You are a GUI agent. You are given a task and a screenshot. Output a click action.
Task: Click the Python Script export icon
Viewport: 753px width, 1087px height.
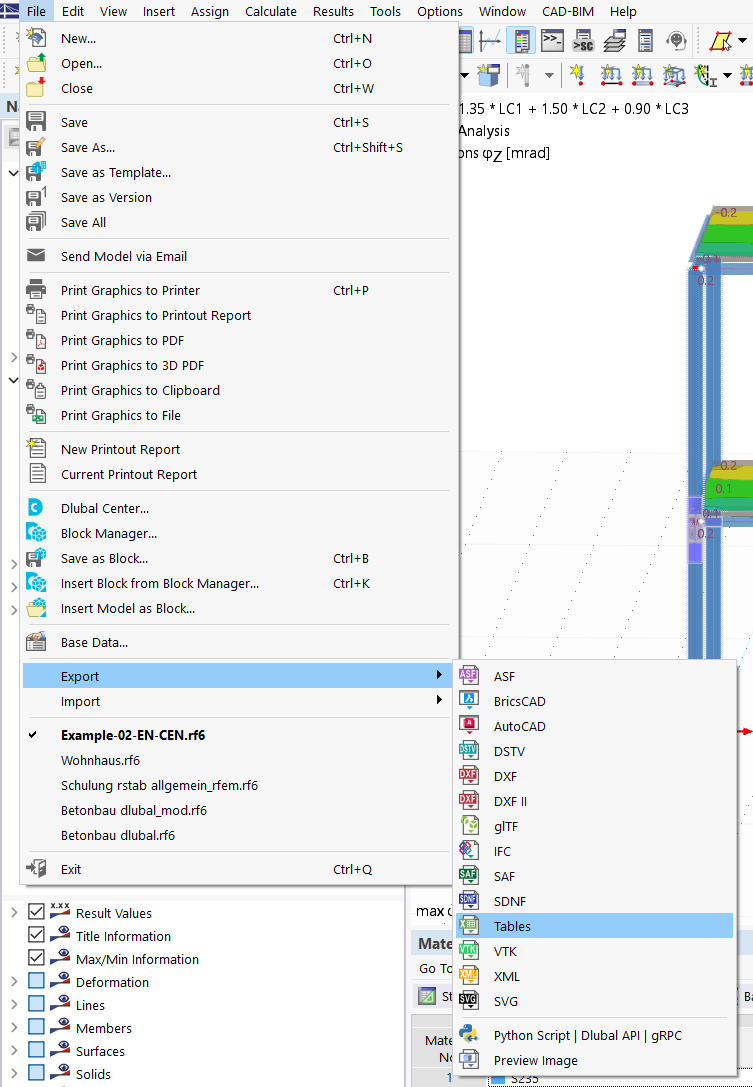(468, 1035)
